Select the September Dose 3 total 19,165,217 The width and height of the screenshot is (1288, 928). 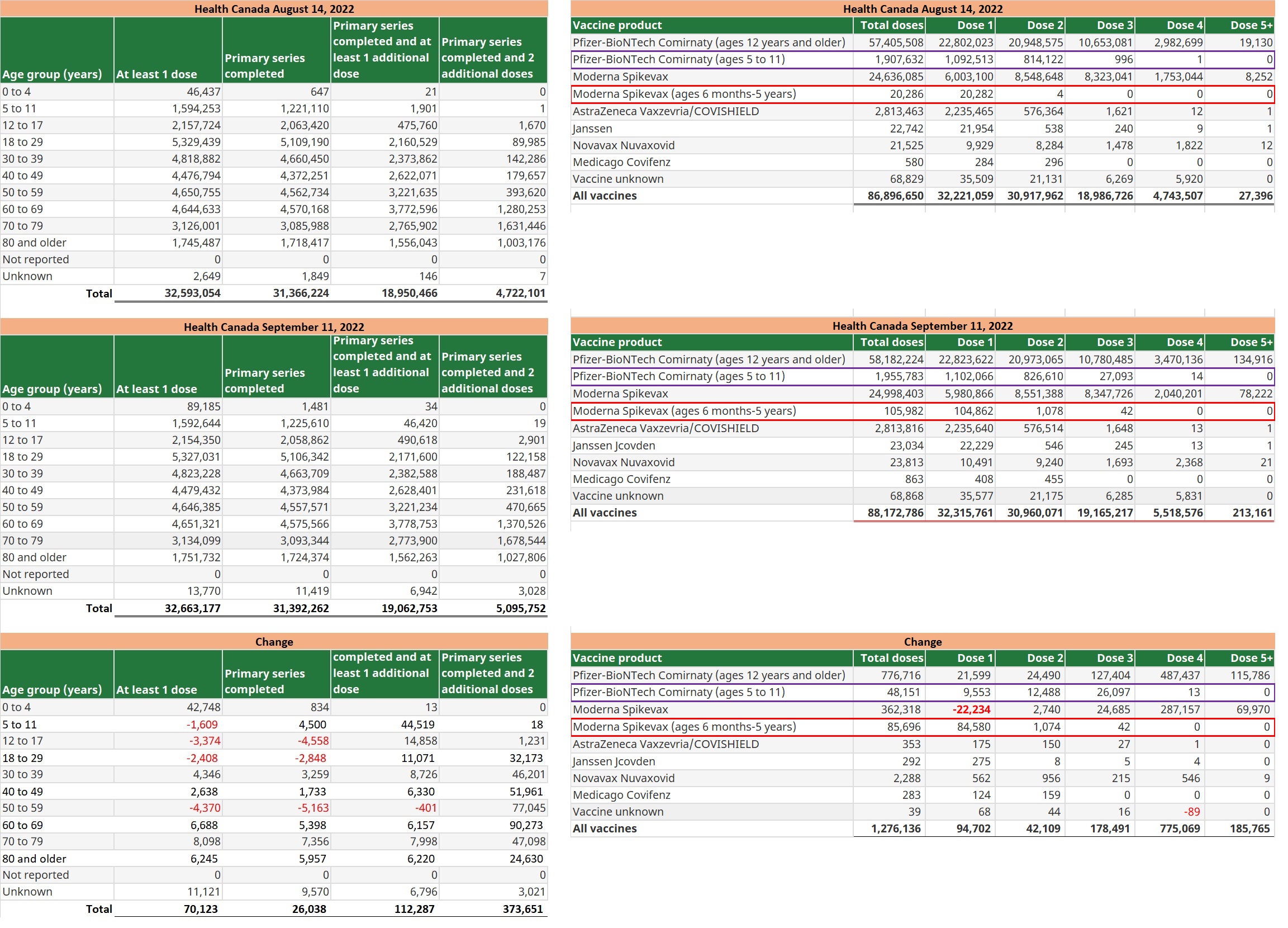pyautogui.click(x=1100, y=513)
